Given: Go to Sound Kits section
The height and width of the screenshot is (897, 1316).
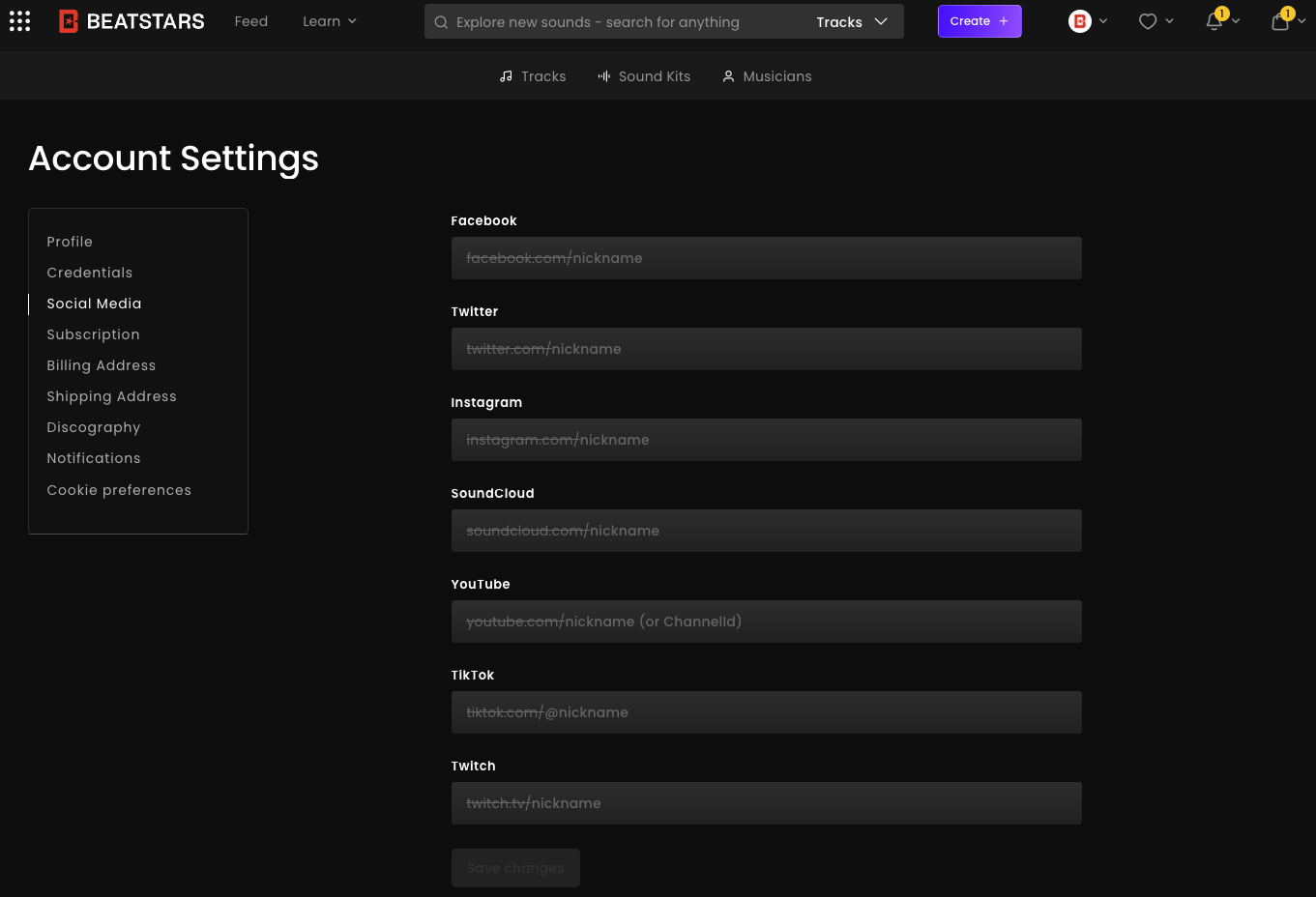Looking at the screenshot, I should (x=644, y=76).
